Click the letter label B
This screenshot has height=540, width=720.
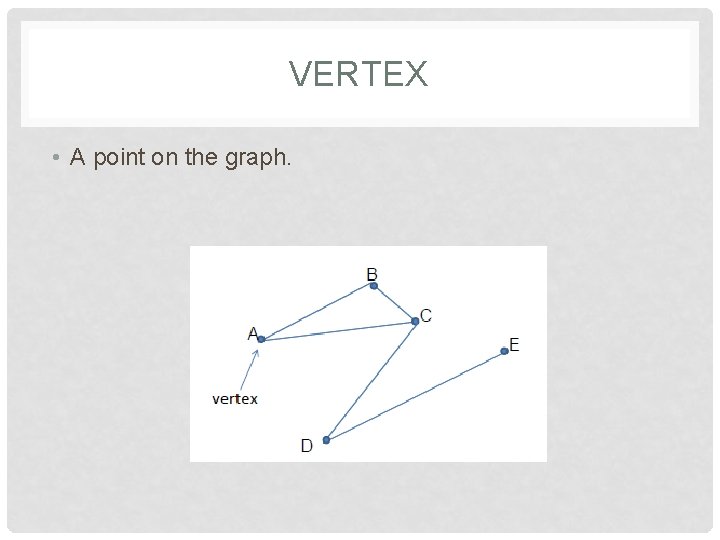point(372,274)
